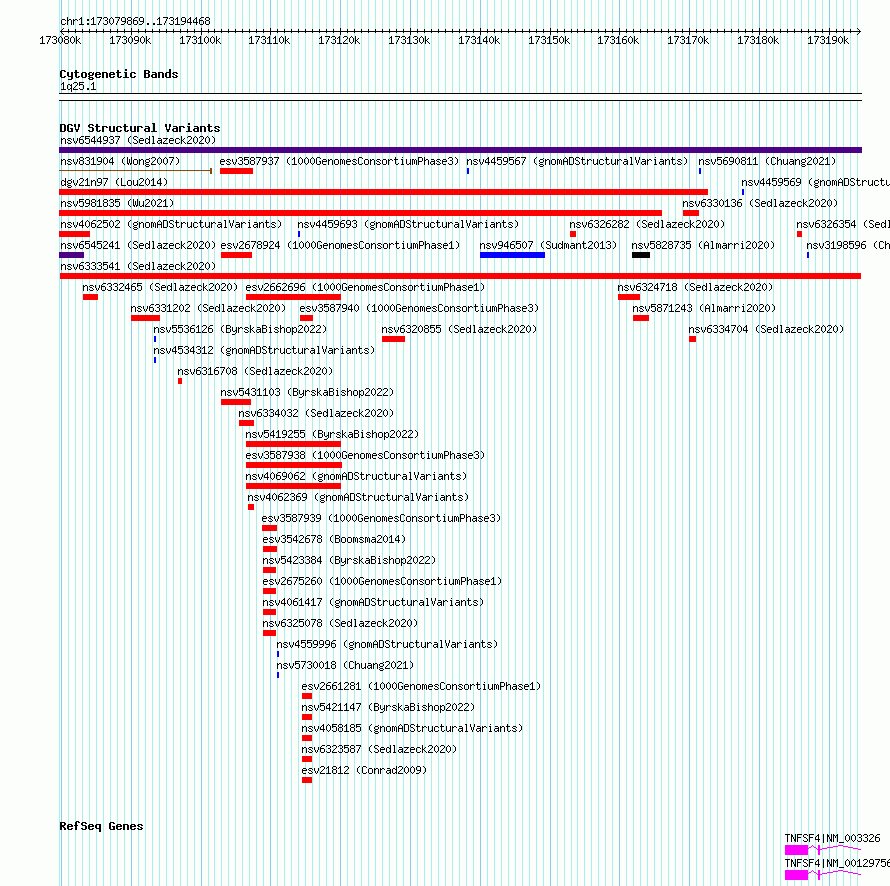
Task: Click the nsv6326282 (Sedlazeck2020) label
Action: pos(647,224)
